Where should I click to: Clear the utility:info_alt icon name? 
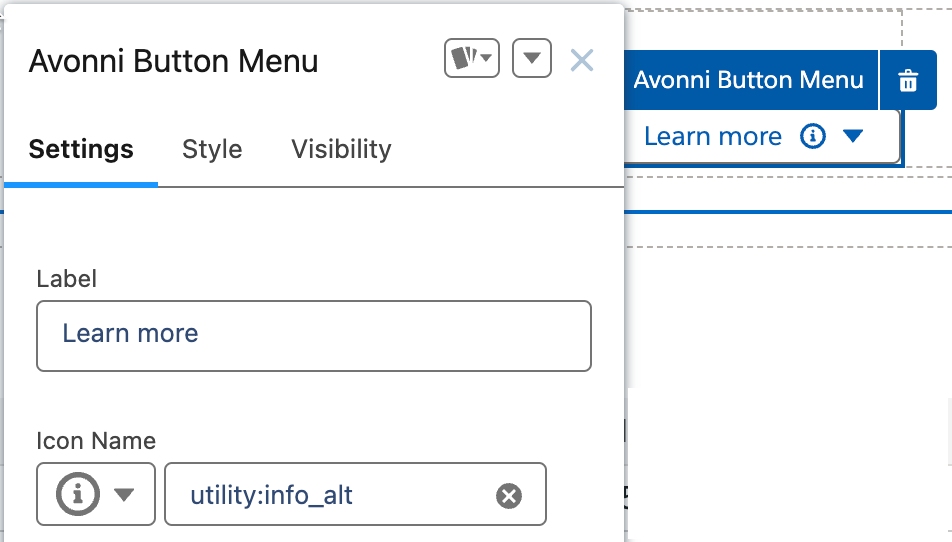click(x=509, y=495)
